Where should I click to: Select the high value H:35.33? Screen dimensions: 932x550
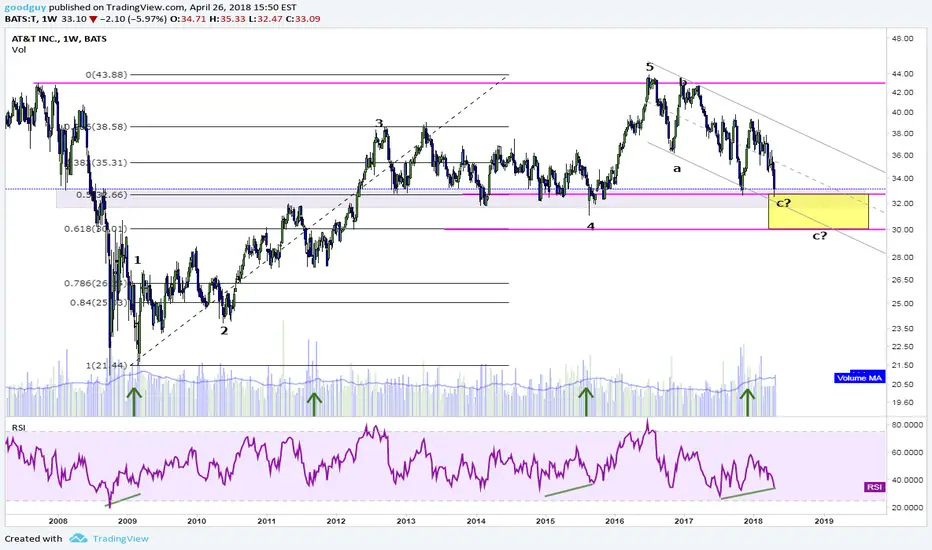coord(227,19)
